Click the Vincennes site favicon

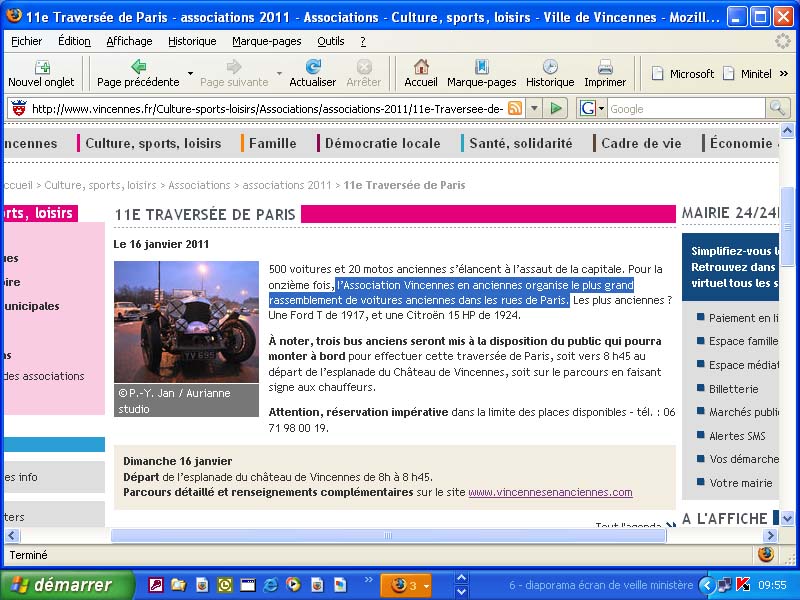pos(19,108)
